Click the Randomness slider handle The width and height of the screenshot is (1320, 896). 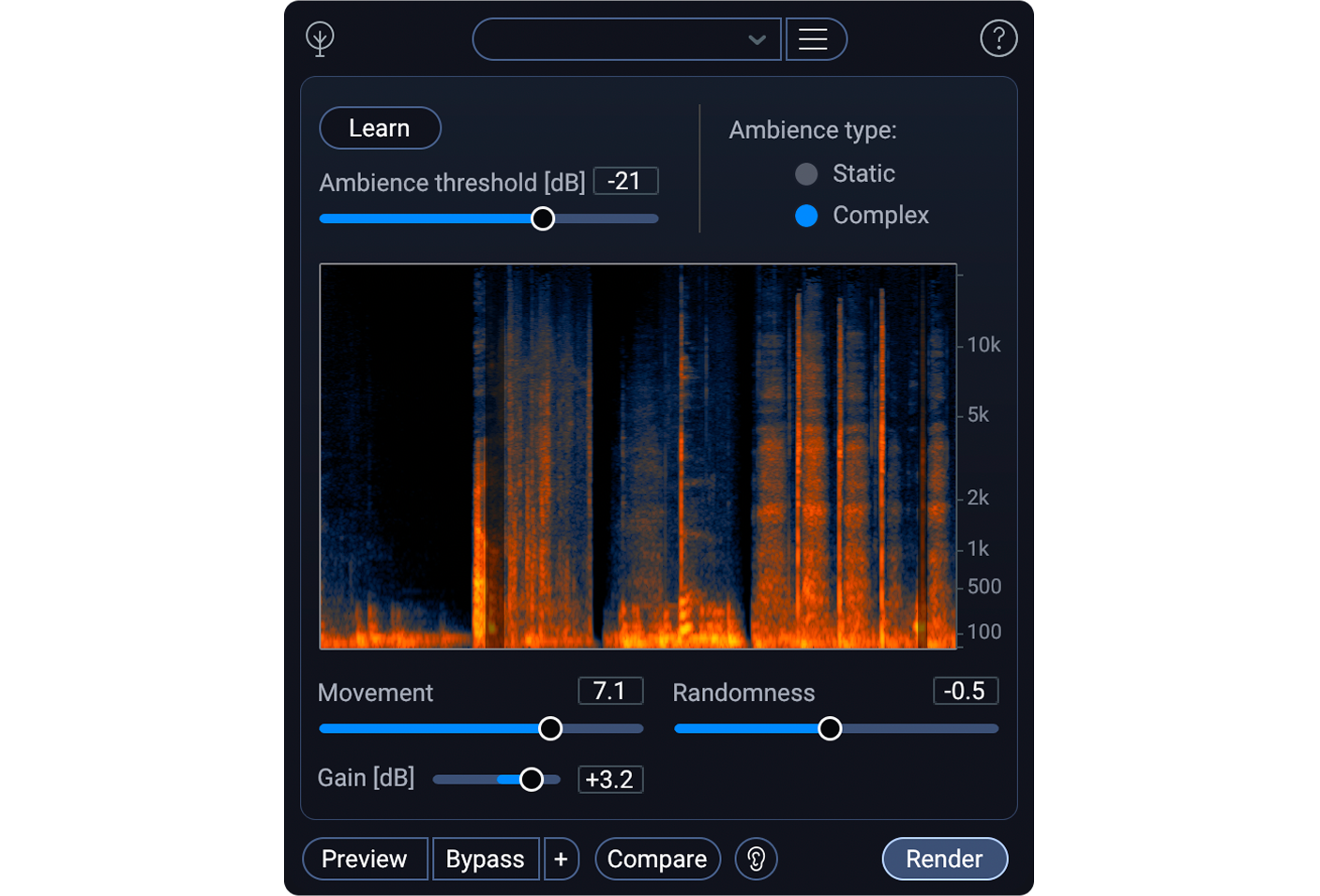(x=829, y=728)
